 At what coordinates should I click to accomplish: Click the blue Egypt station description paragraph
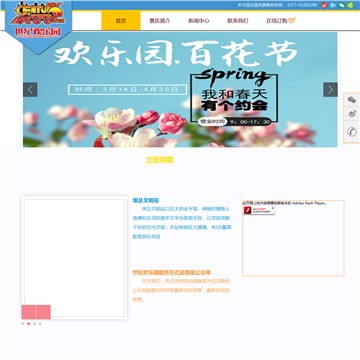coord(182,223)
